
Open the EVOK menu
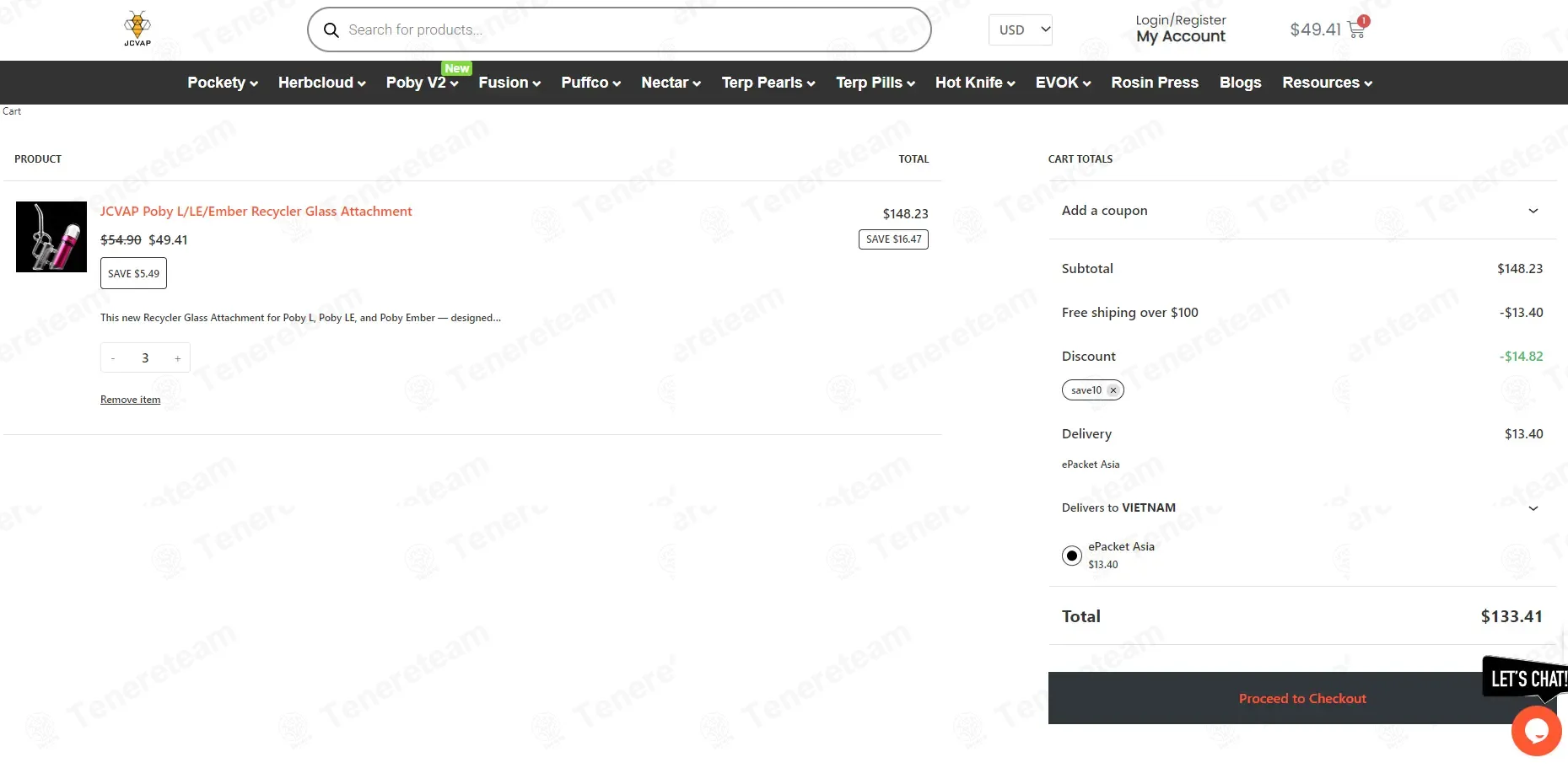[x=1063, y=83]
